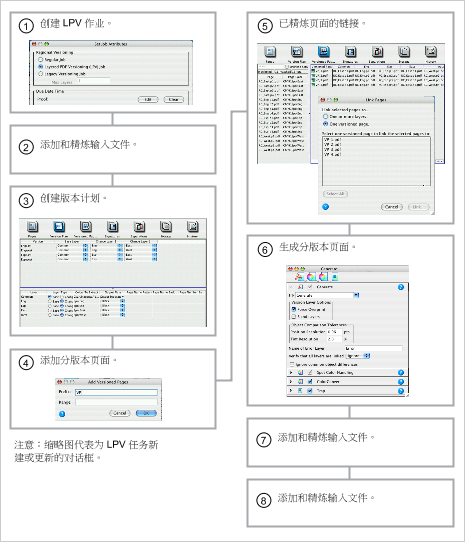465x542 pixels.
Task: Select the One or more layers radio option
Action: (325, 117)
